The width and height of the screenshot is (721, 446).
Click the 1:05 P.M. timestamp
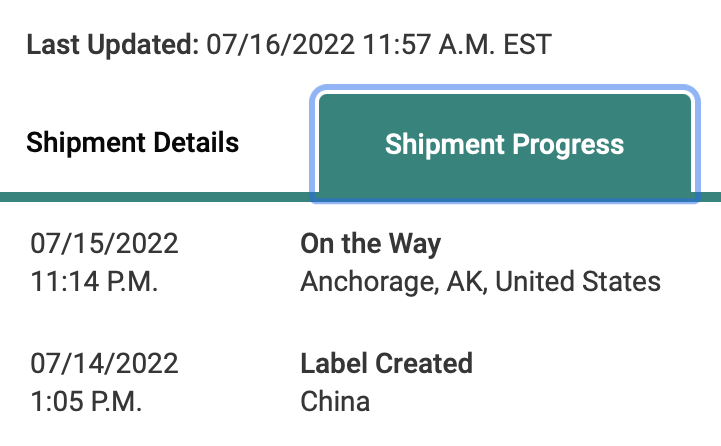point(87,401)
